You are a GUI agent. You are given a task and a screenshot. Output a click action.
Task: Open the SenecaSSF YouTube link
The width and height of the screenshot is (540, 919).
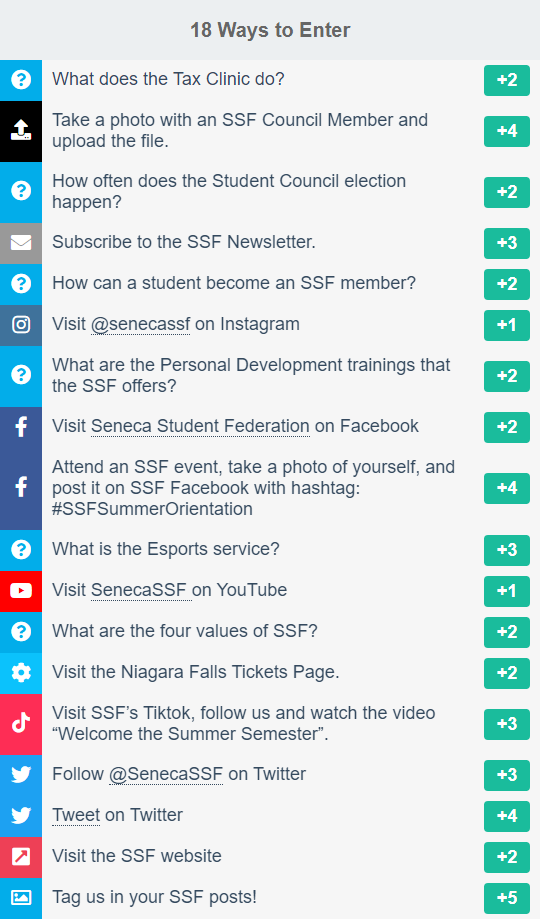(x=139, y=590)
